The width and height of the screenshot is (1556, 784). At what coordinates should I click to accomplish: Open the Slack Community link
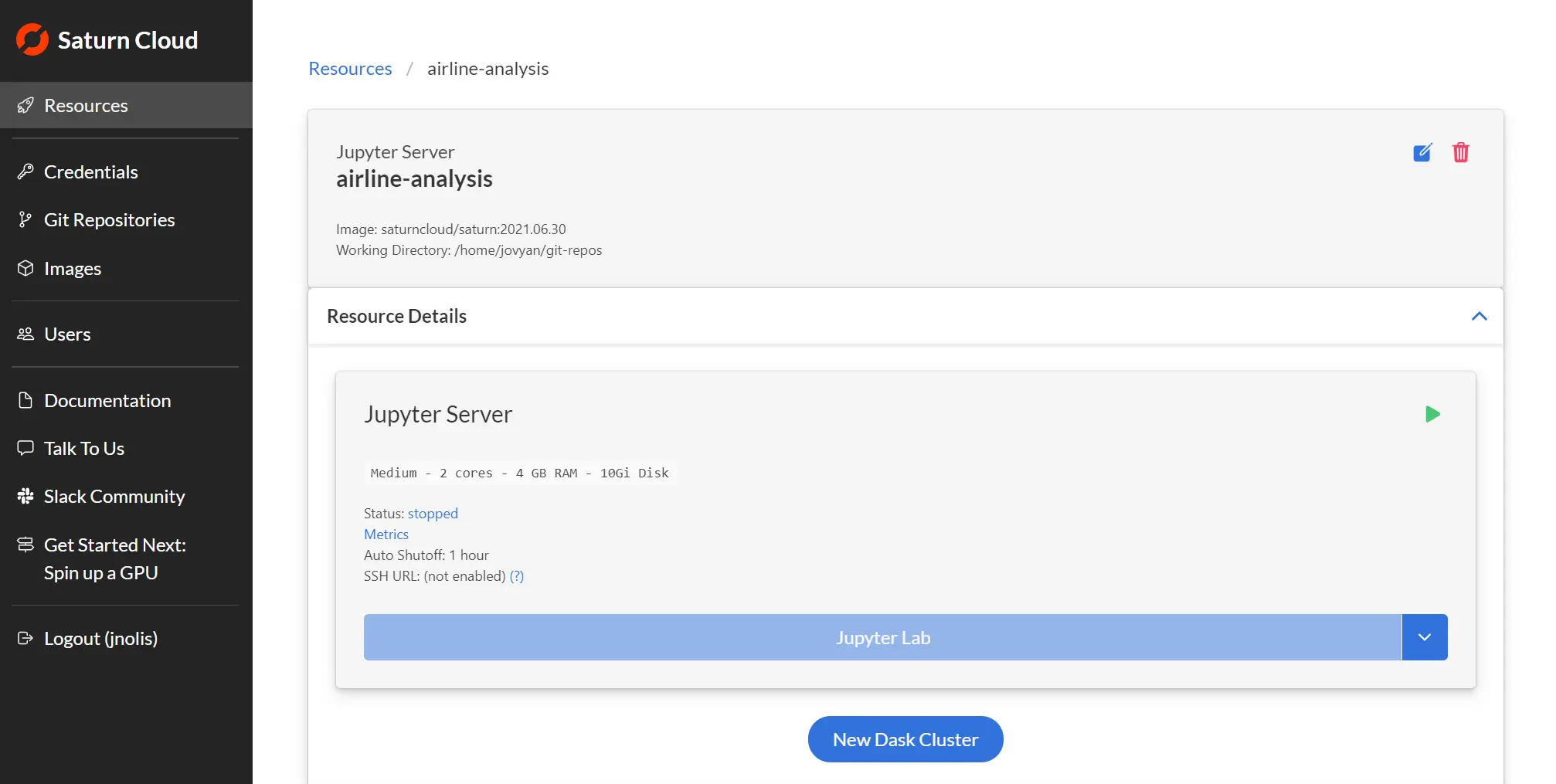click(114, 496)
